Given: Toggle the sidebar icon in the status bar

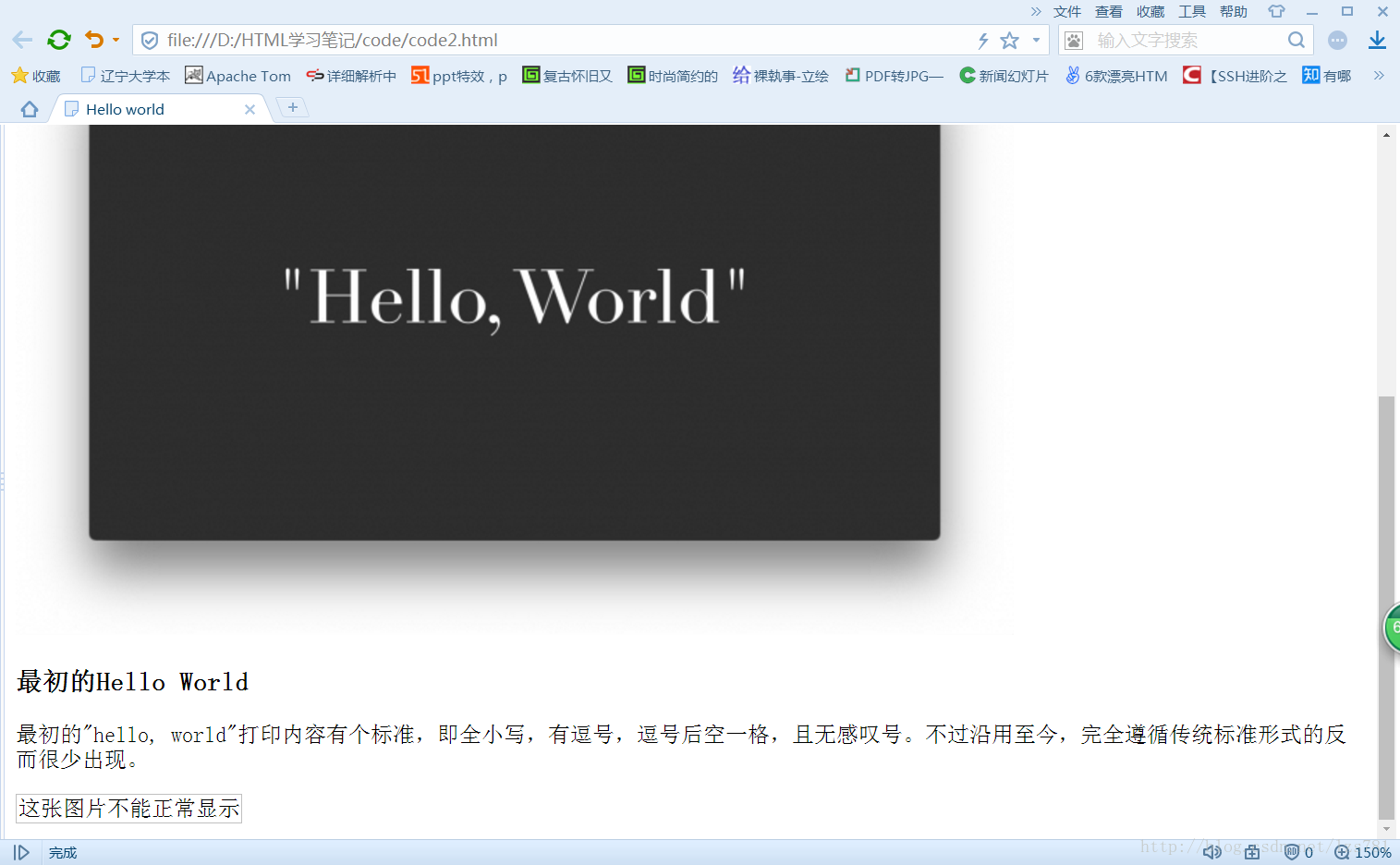Looking at the screenshot, I should coord(21,852).
